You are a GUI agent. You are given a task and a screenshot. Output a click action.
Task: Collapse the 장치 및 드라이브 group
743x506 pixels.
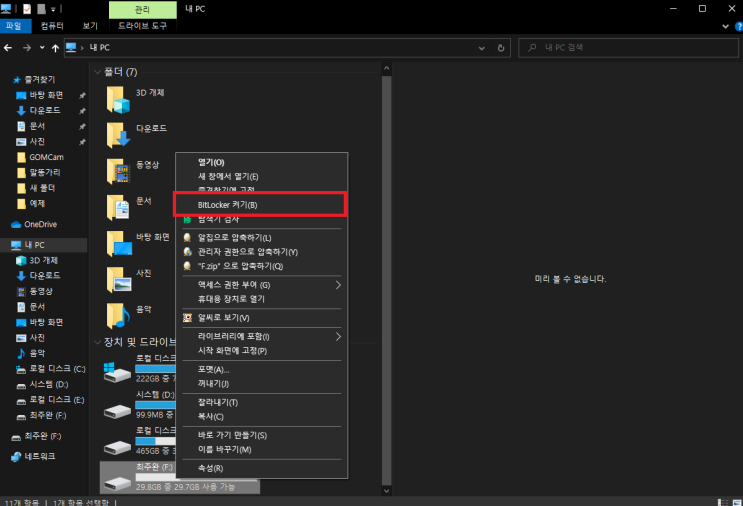(98, 342)
